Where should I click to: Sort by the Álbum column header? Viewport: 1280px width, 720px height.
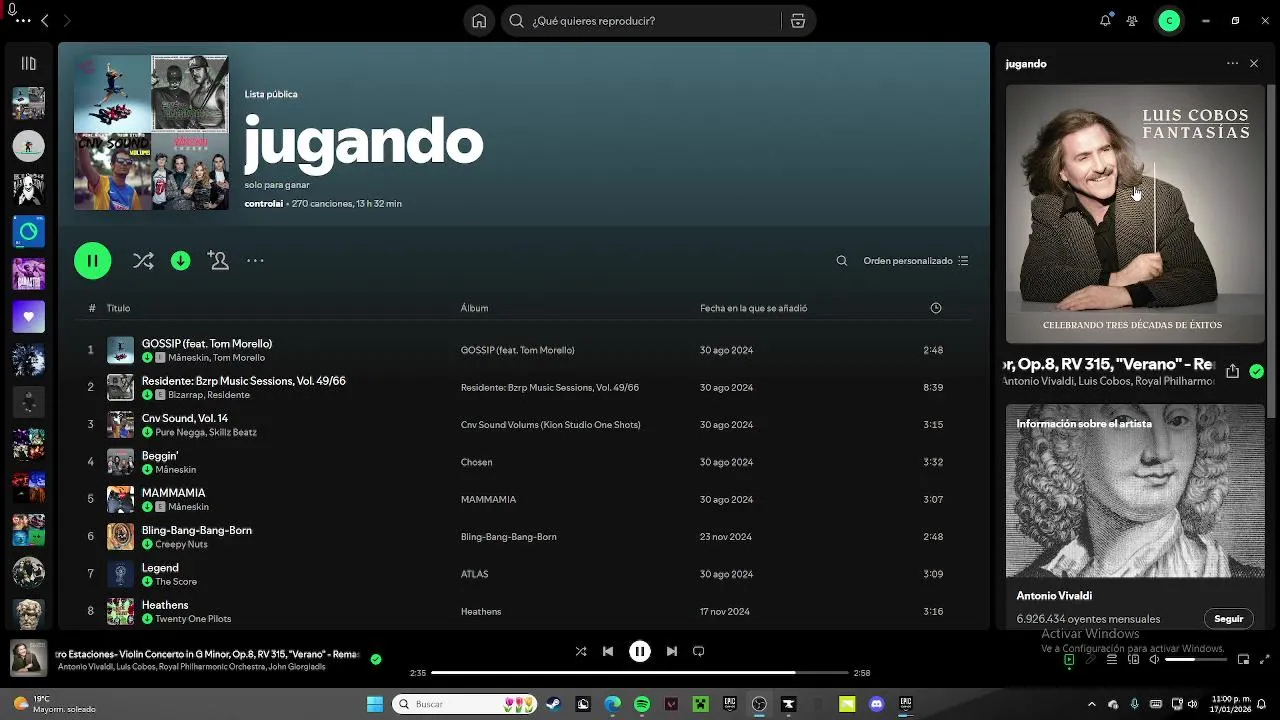point(474,308)
